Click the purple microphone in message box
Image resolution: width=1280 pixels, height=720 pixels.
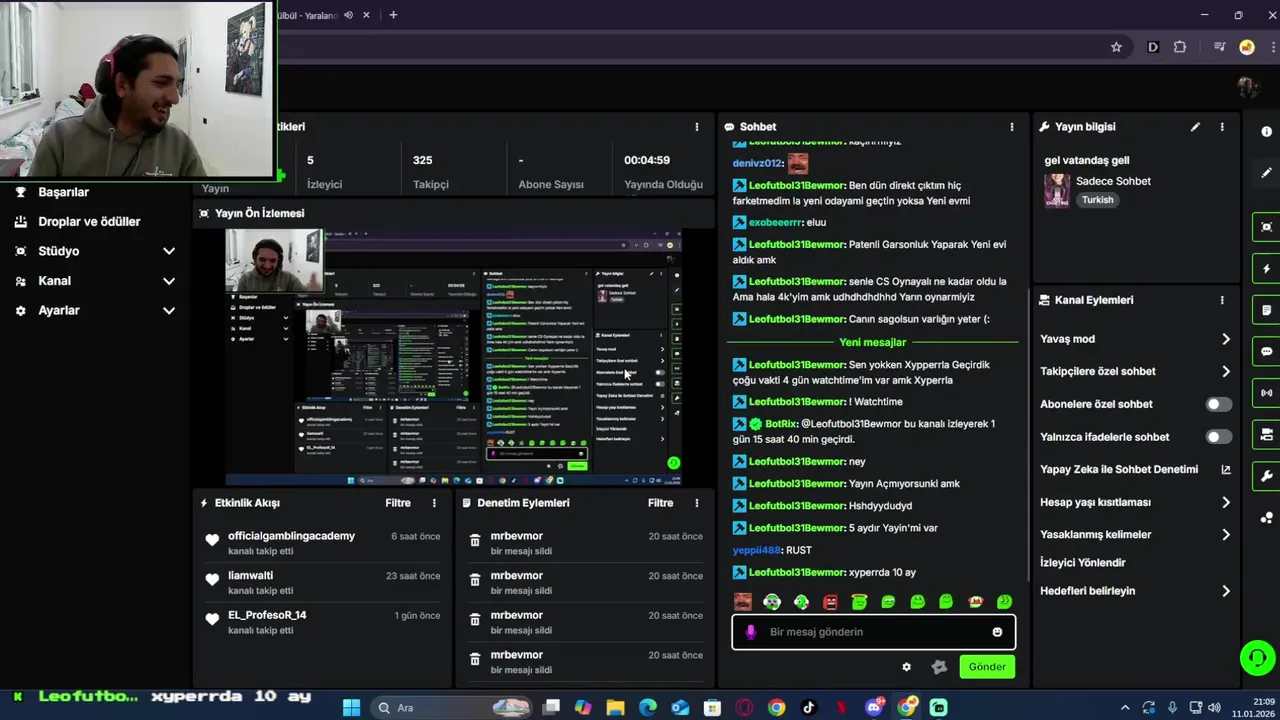click(751, 632)
